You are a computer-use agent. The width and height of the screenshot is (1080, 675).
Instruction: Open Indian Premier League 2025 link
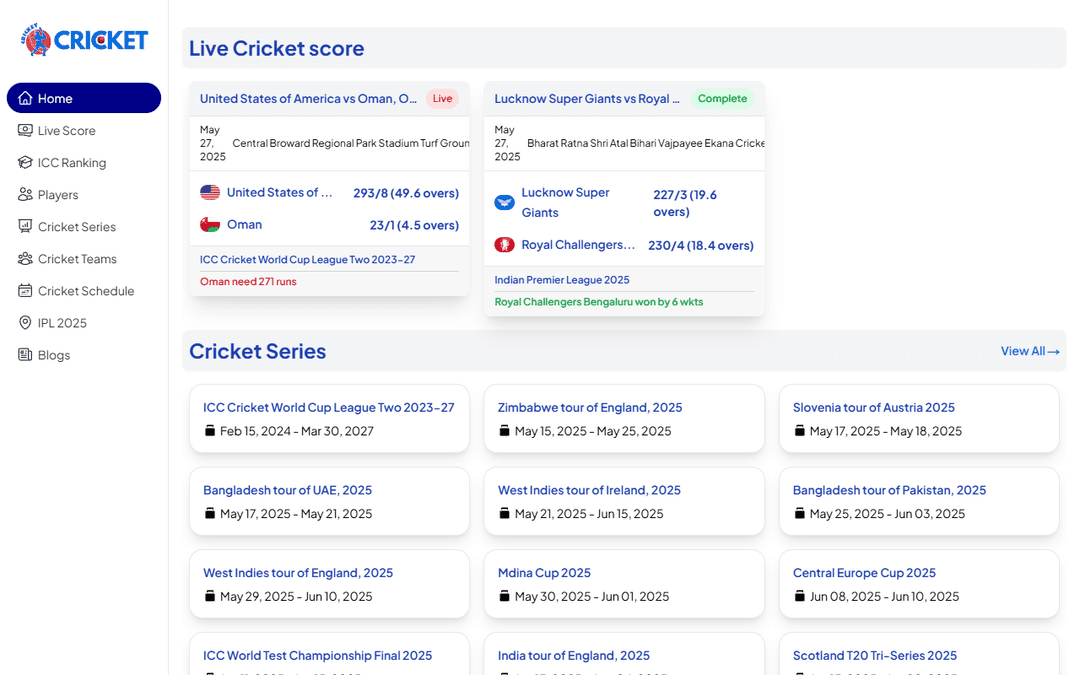point(562,280)
